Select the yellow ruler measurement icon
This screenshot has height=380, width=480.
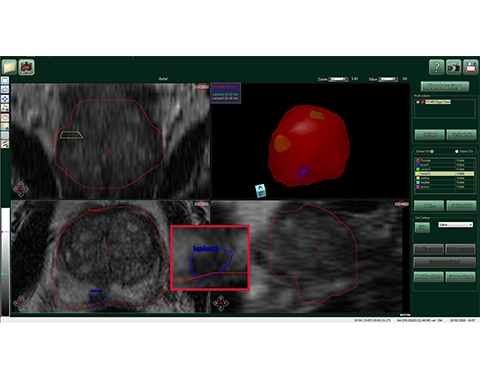5,108
